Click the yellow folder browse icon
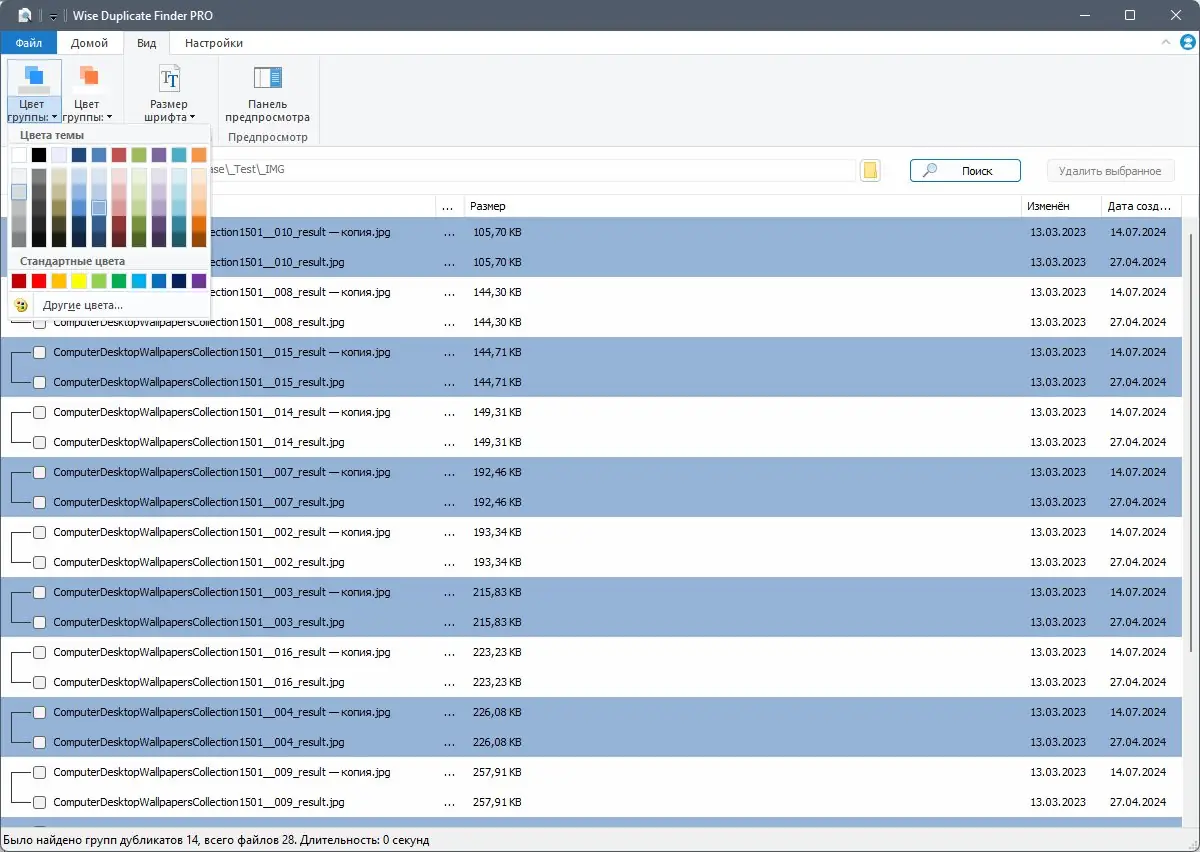The width and height of the screenshot is (1200, 852). [870, 171]
